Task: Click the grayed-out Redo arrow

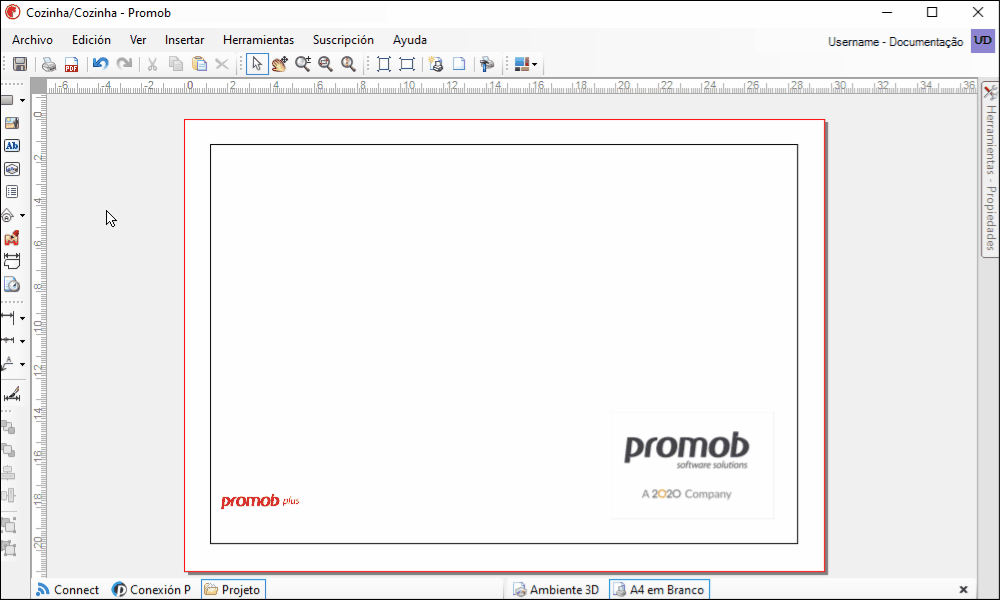Action: (124, 64)
